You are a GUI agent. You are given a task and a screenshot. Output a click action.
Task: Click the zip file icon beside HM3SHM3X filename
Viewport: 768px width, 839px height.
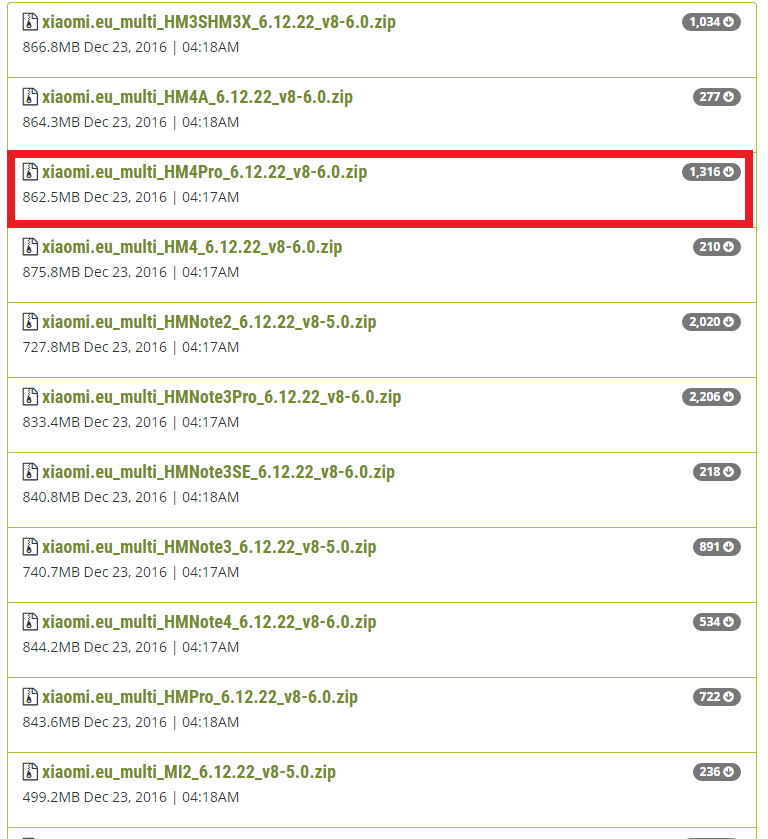pyautogui.click(x=30, y=22)
